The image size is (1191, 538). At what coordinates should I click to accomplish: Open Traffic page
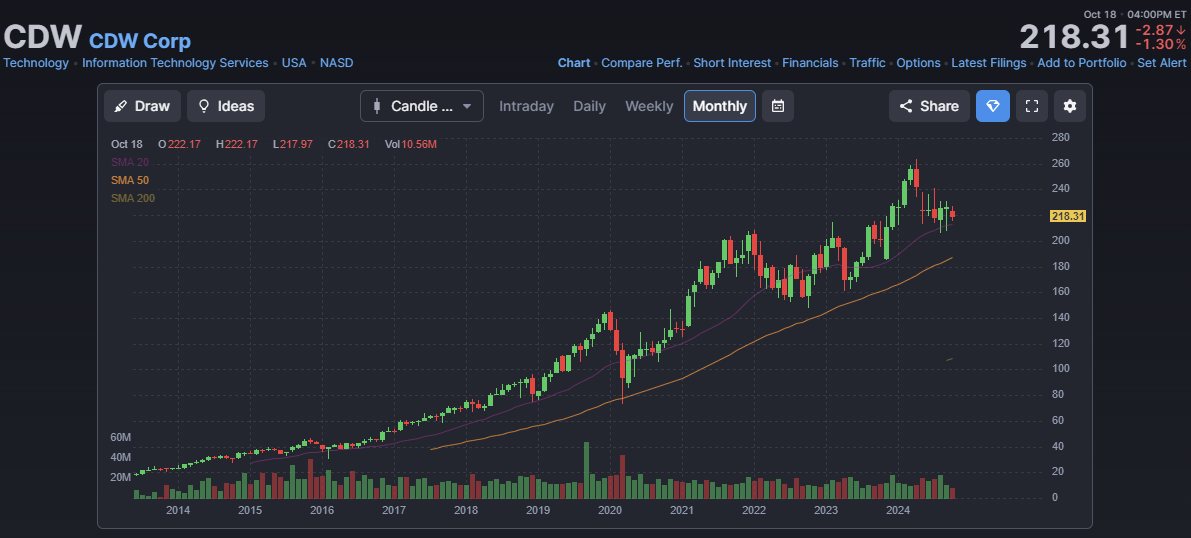point(867,63)
